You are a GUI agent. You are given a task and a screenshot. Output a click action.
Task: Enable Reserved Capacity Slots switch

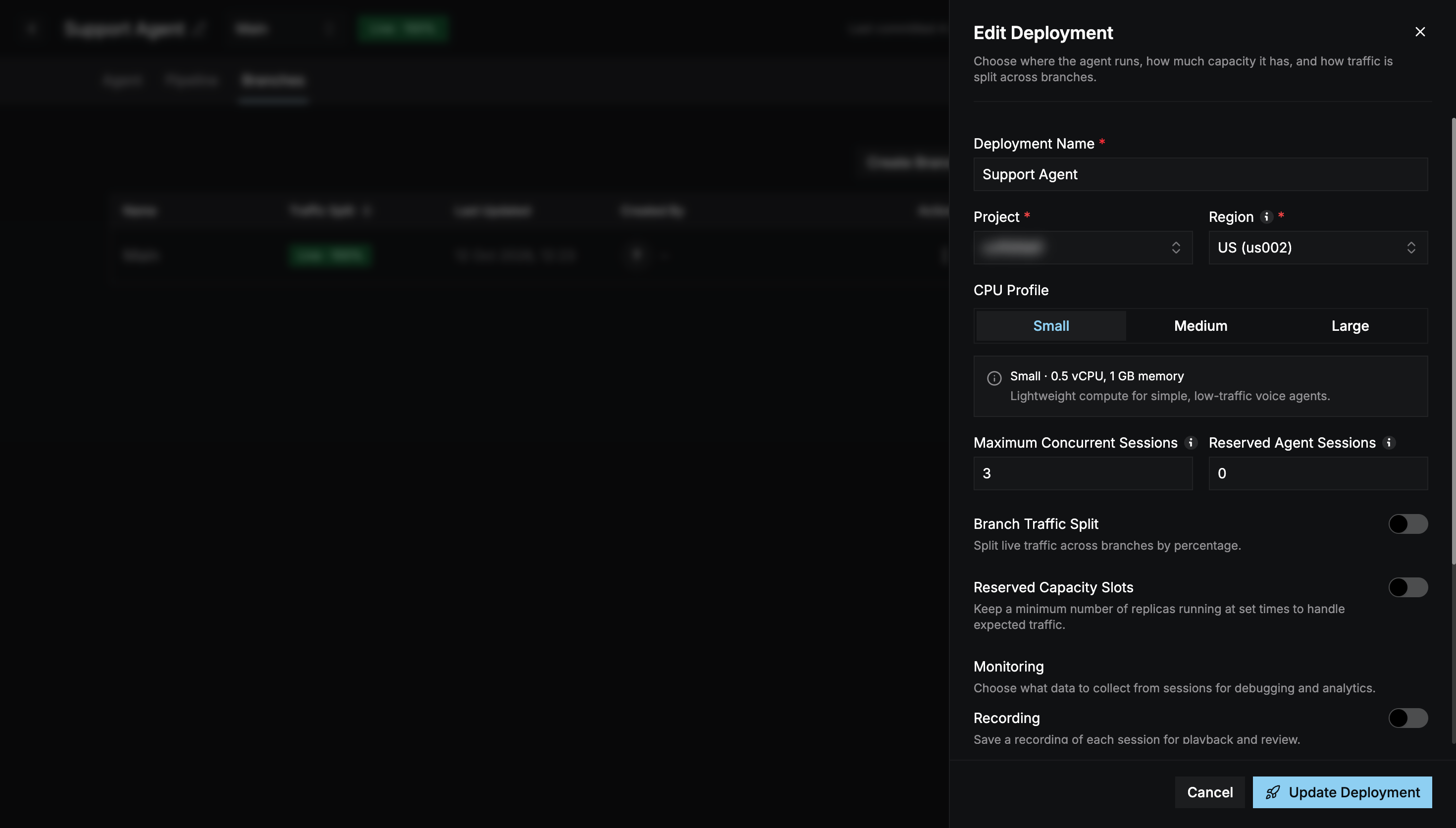[1407, 587]
